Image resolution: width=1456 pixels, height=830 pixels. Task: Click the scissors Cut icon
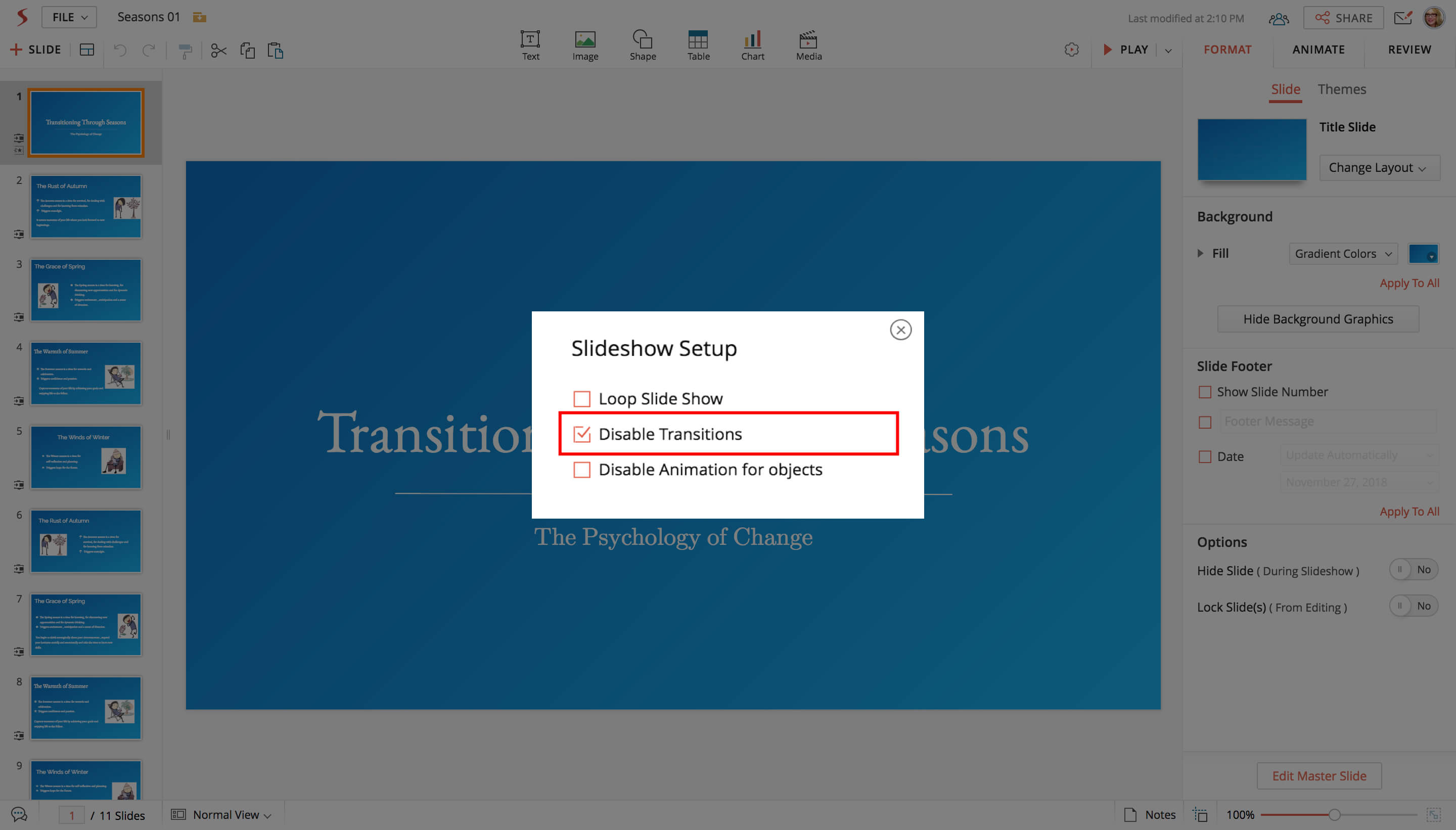[x=218, y=51]
